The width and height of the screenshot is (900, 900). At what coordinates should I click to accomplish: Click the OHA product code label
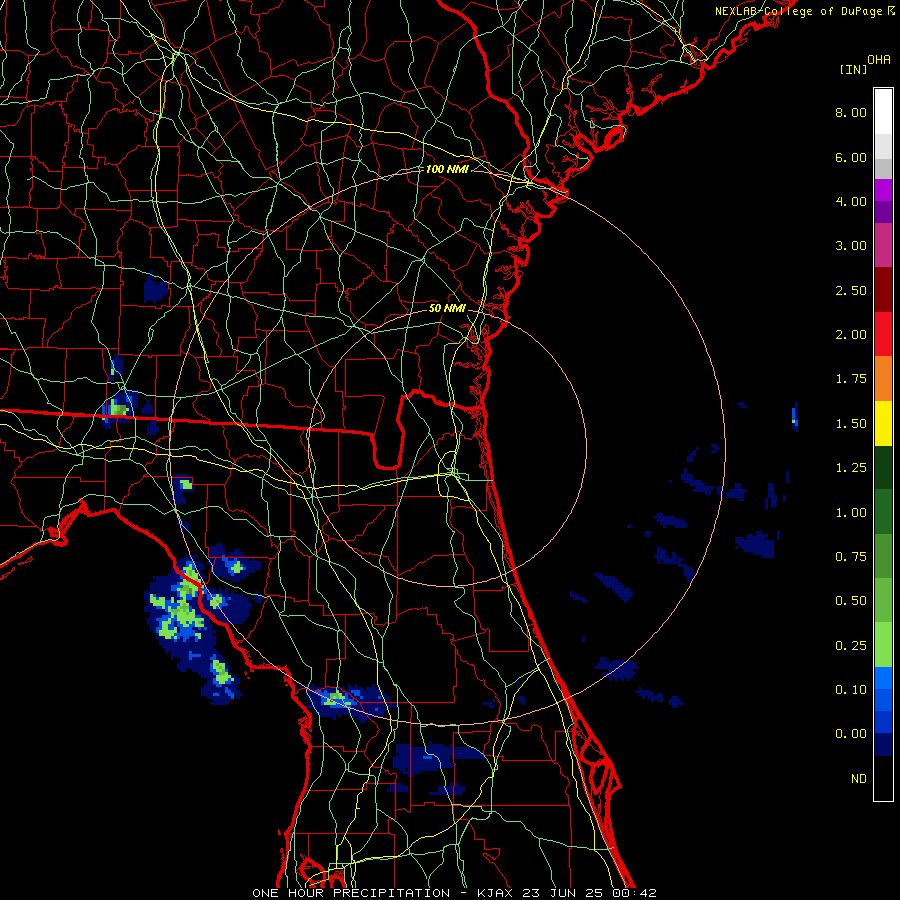pos(879,60)
